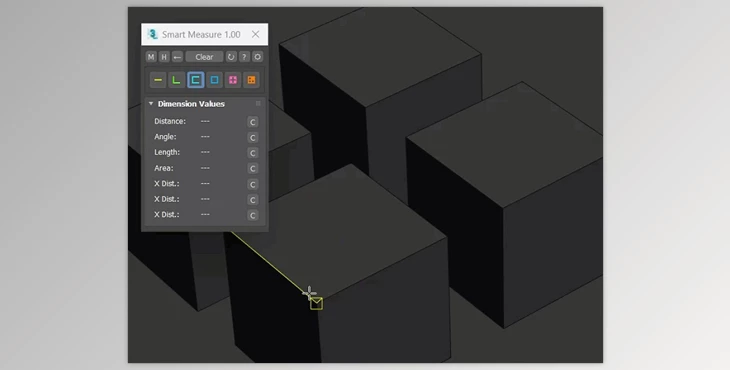The height and width of the screenshot is (370, 730).
Task: Close the Smart Measure window
Action: click(x=256, y=34)
